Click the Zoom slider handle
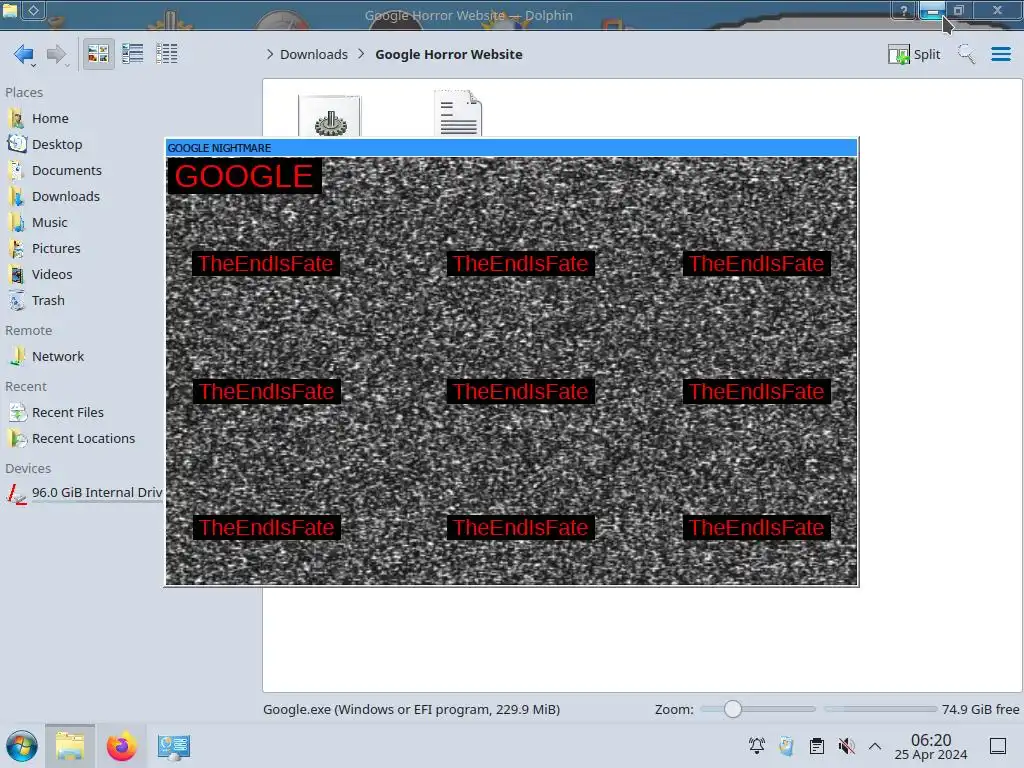1024x768 pixels. click(733, 709)
